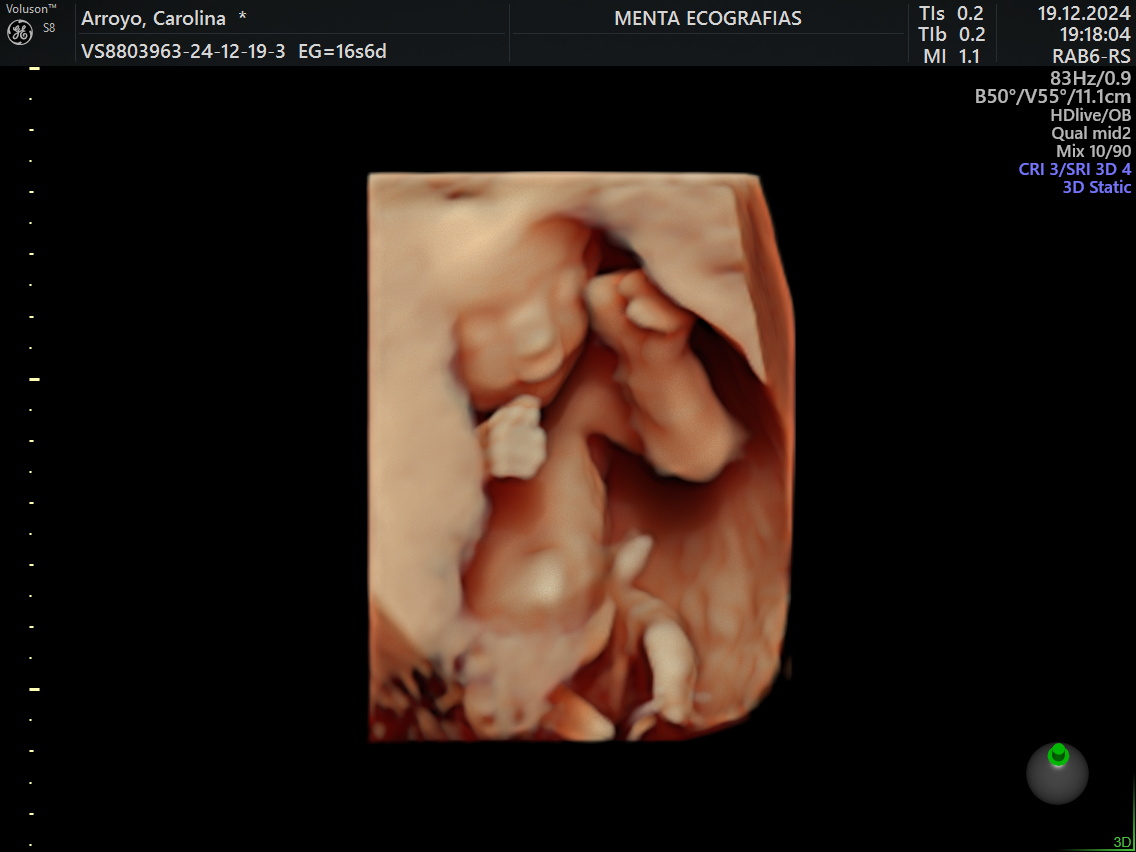Click the green 3D label in corner
Viewport: 1136px width, 852px height.
click(x=1122, y=841)
